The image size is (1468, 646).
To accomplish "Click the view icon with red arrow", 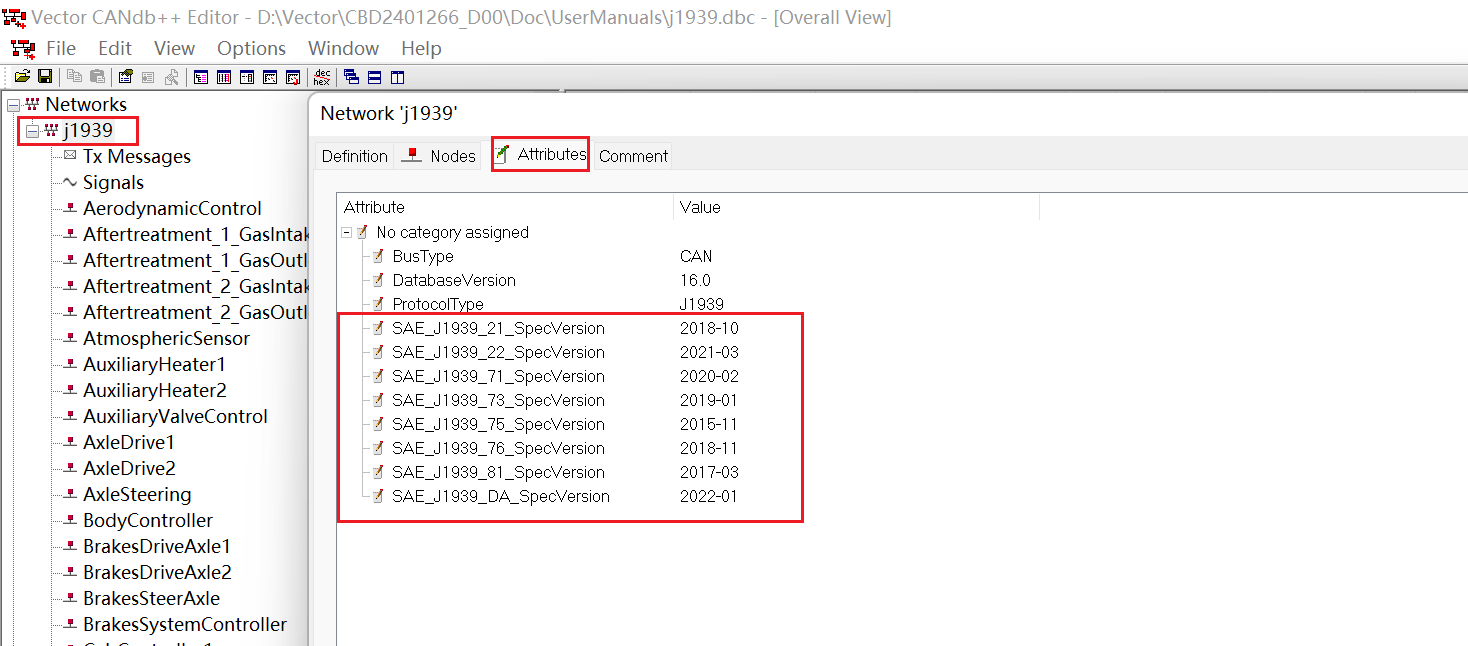I will point(293,77).
